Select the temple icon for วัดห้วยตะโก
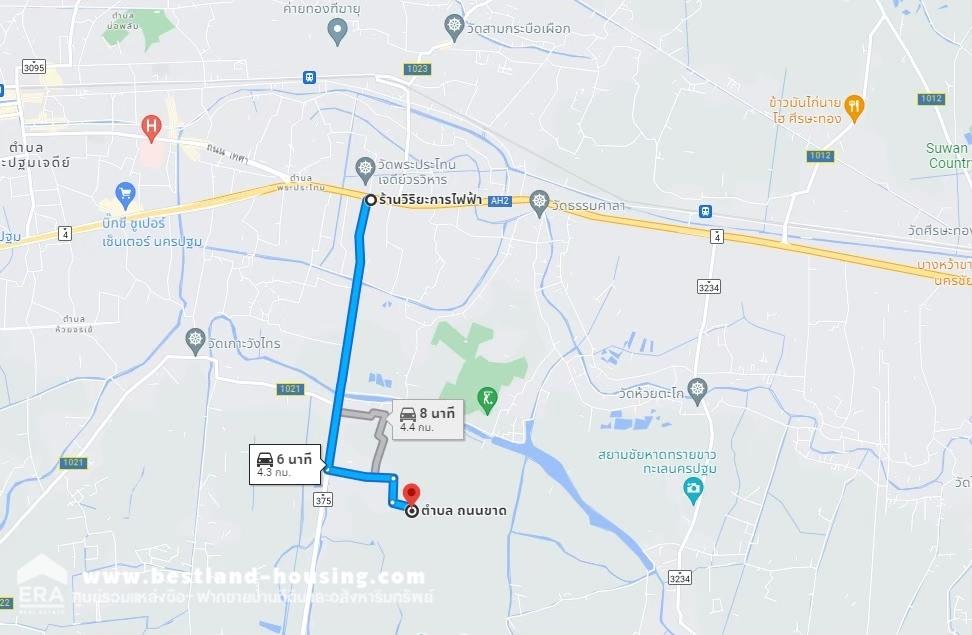 click(697, 392)
